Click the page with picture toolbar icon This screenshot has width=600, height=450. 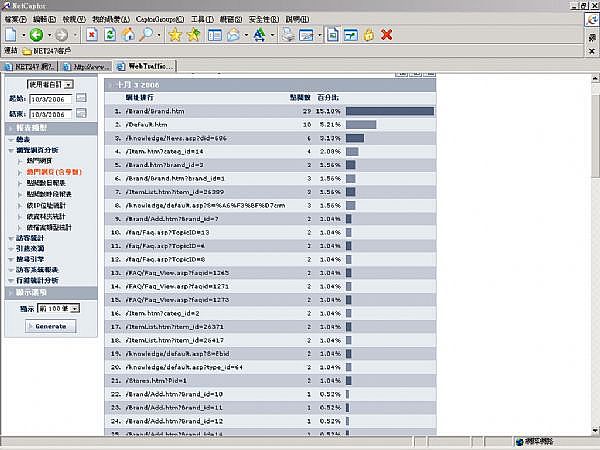(x=333, y=35)
